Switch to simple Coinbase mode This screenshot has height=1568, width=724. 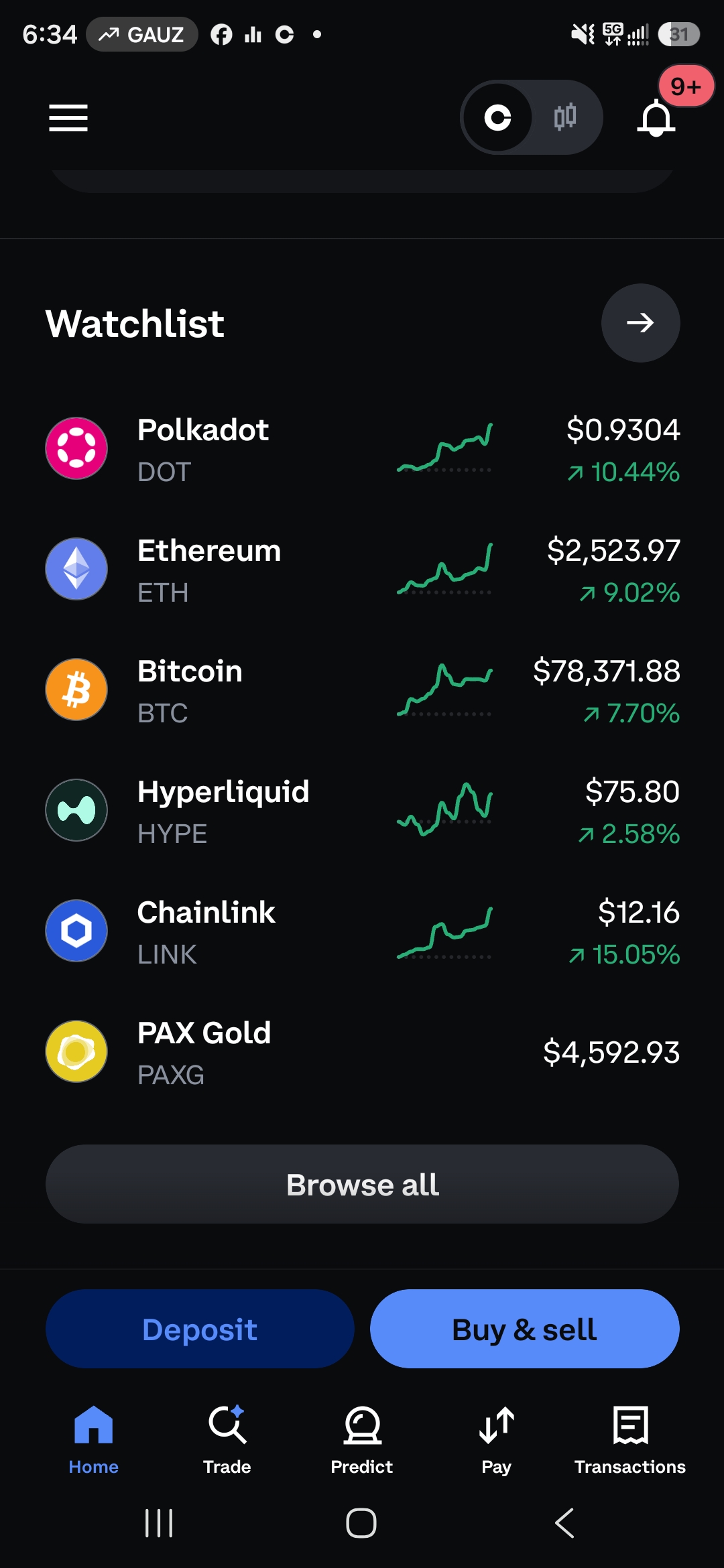coord(497,118)
